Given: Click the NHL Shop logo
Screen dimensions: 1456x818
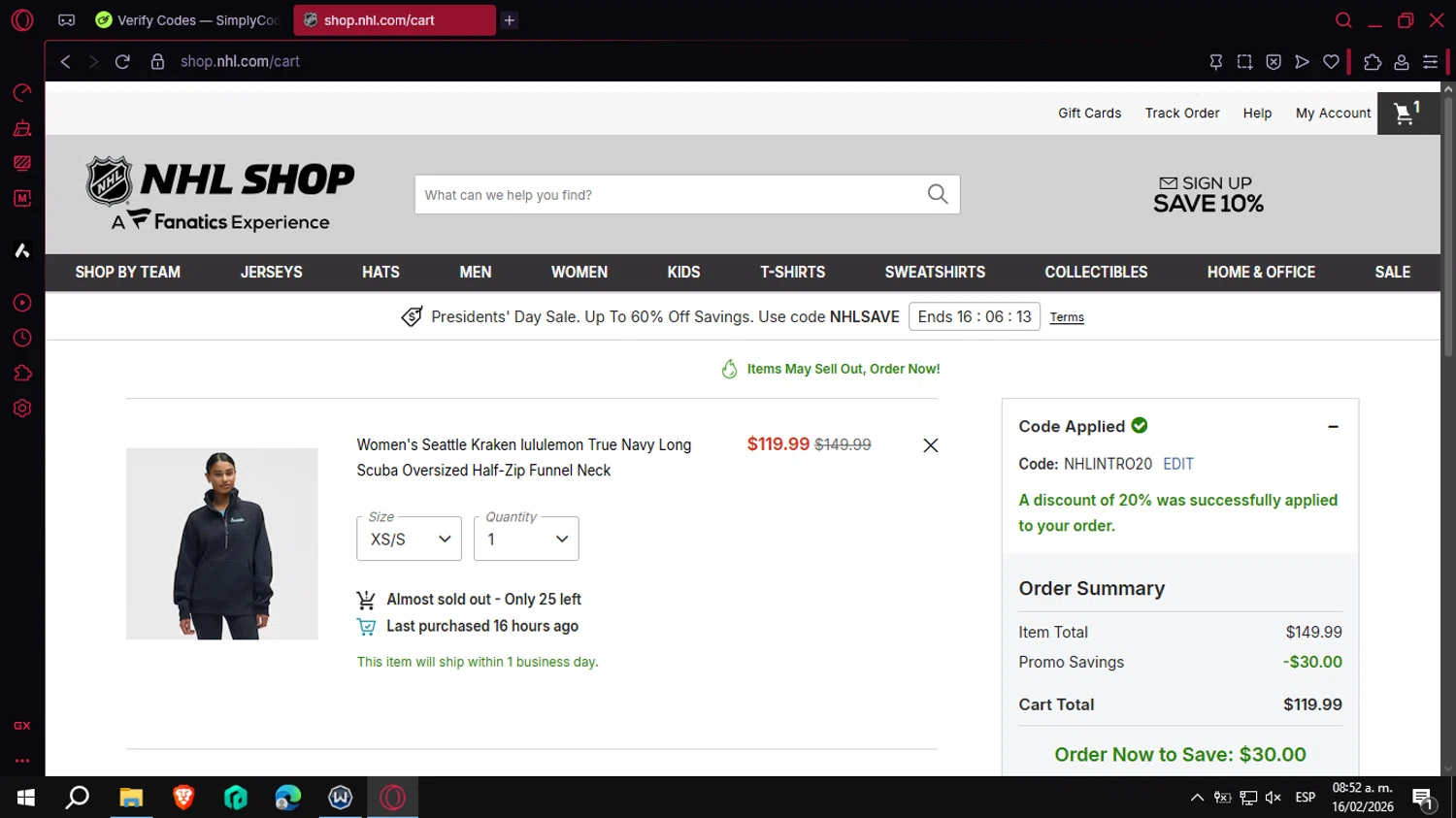Looking at the screenshot, I should tap(220, 194).
